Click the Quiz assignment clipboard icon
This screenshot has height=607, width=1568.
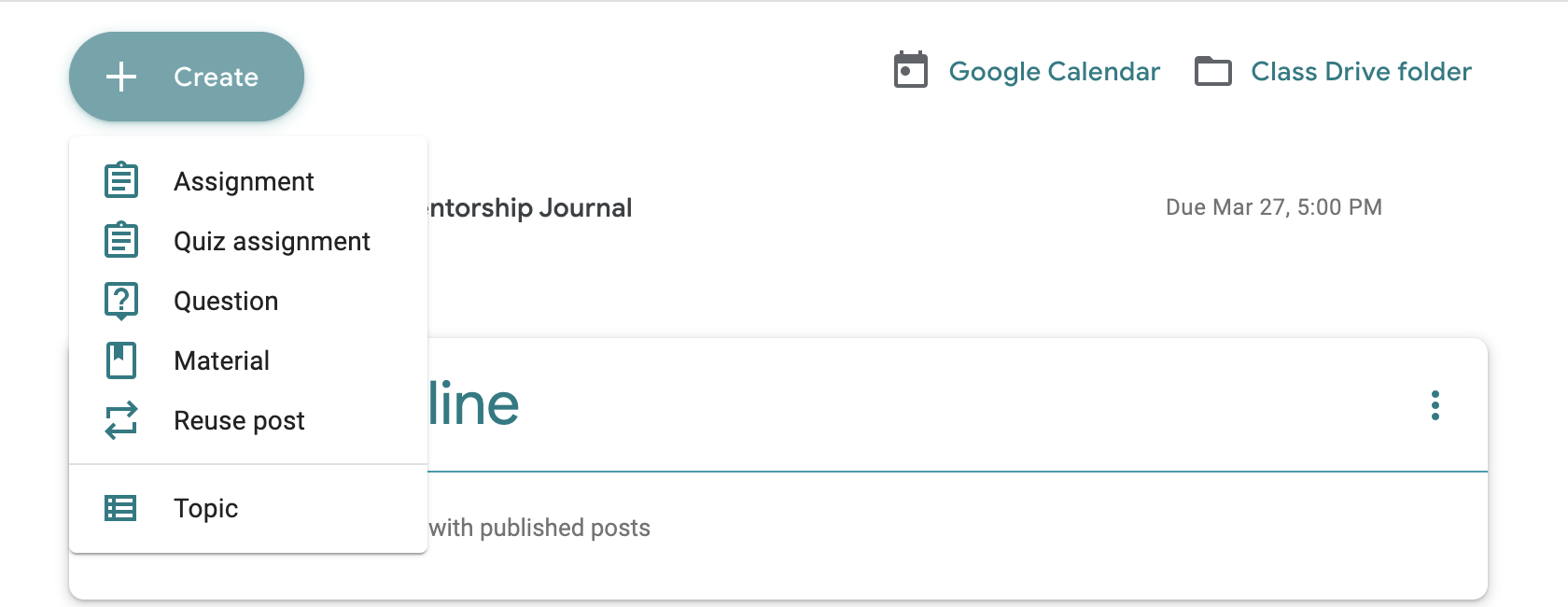(121, 240)
